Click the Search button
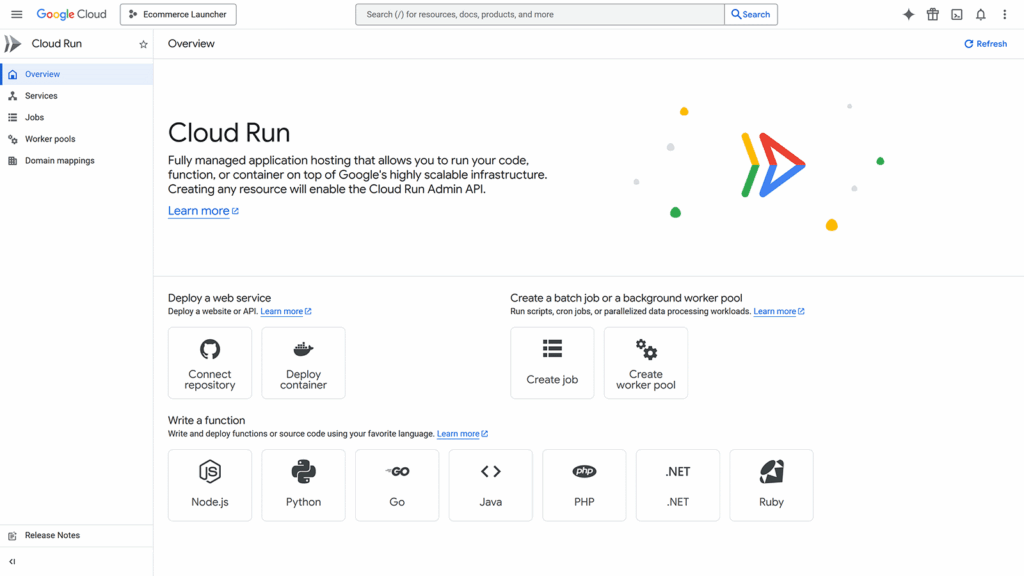This screenshot has height=576, width=1024. (751, 14)
